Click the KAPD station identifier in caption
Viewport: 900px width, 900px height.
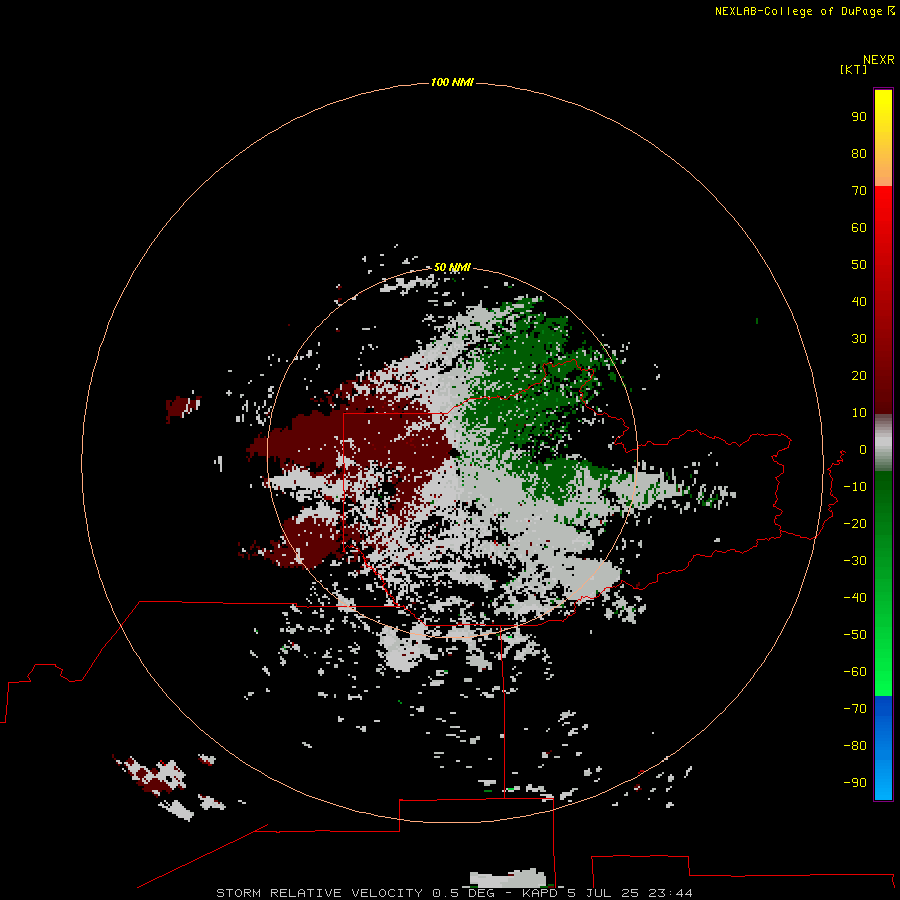pos(540,893)
